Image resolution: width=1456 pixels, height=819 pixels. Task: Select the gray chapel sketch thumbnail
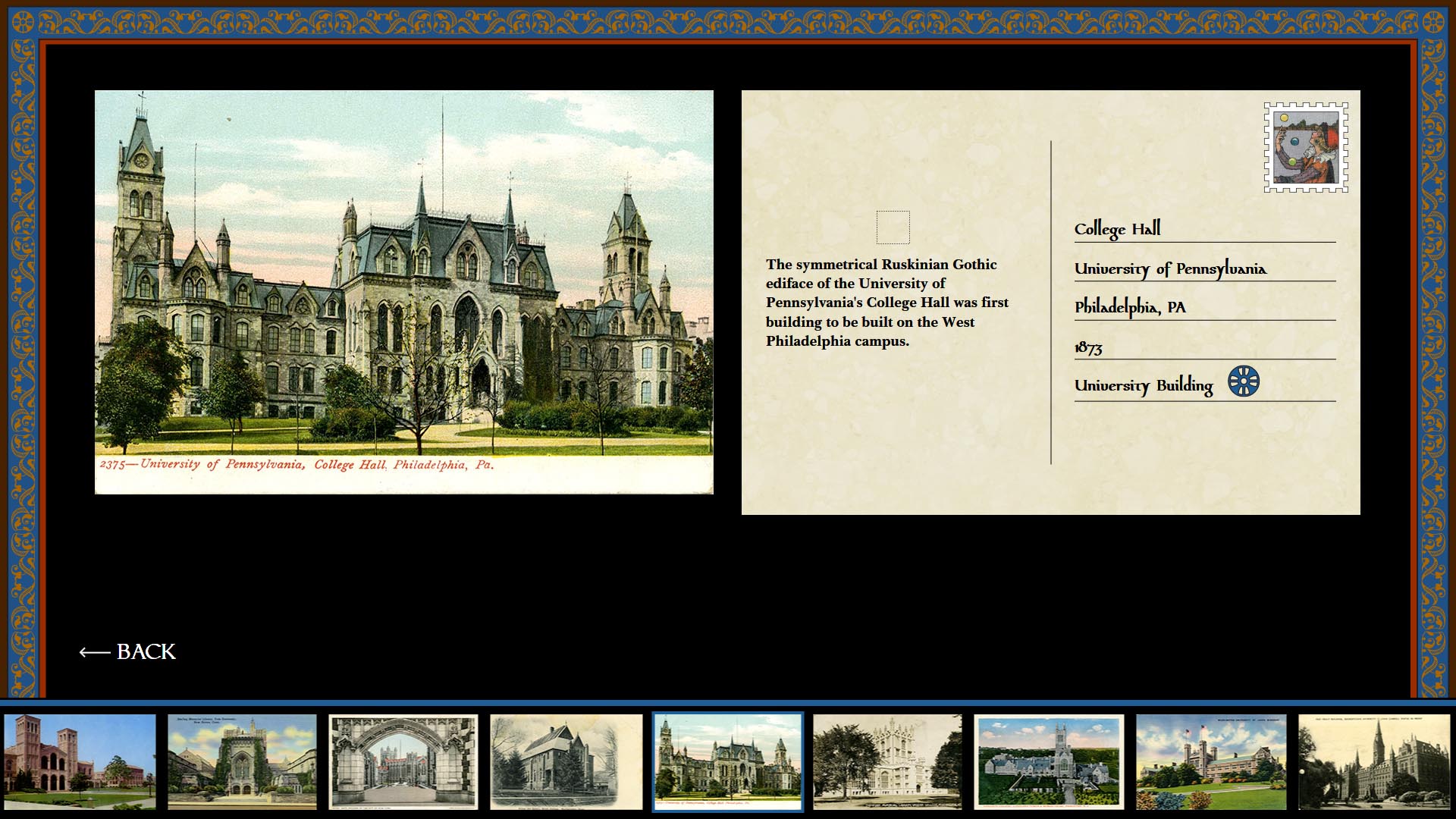pos(566,761)
